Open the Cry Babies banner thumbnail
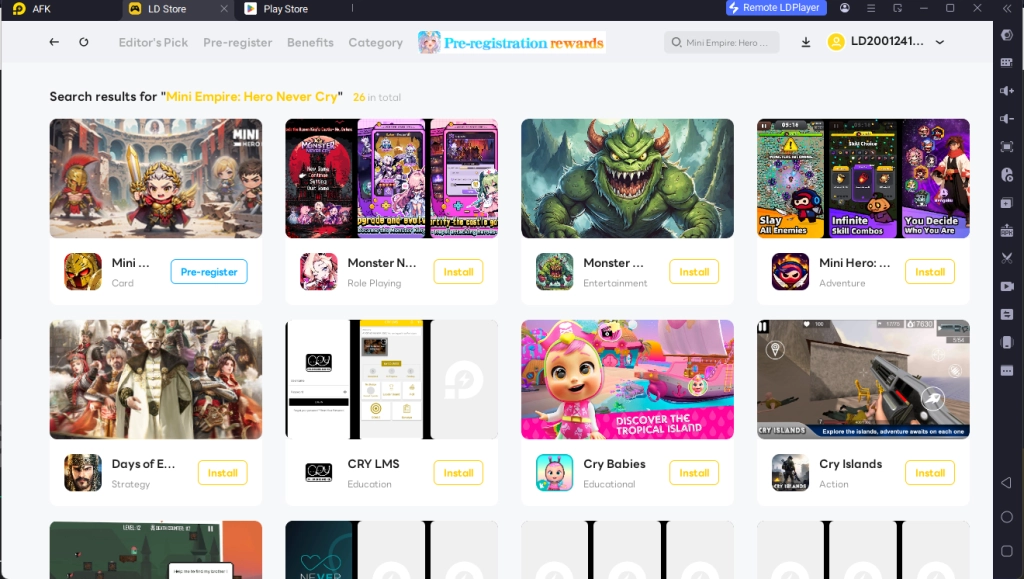Image resolution: width=1024 pixels, height=579 pixels. click(627, 379)
